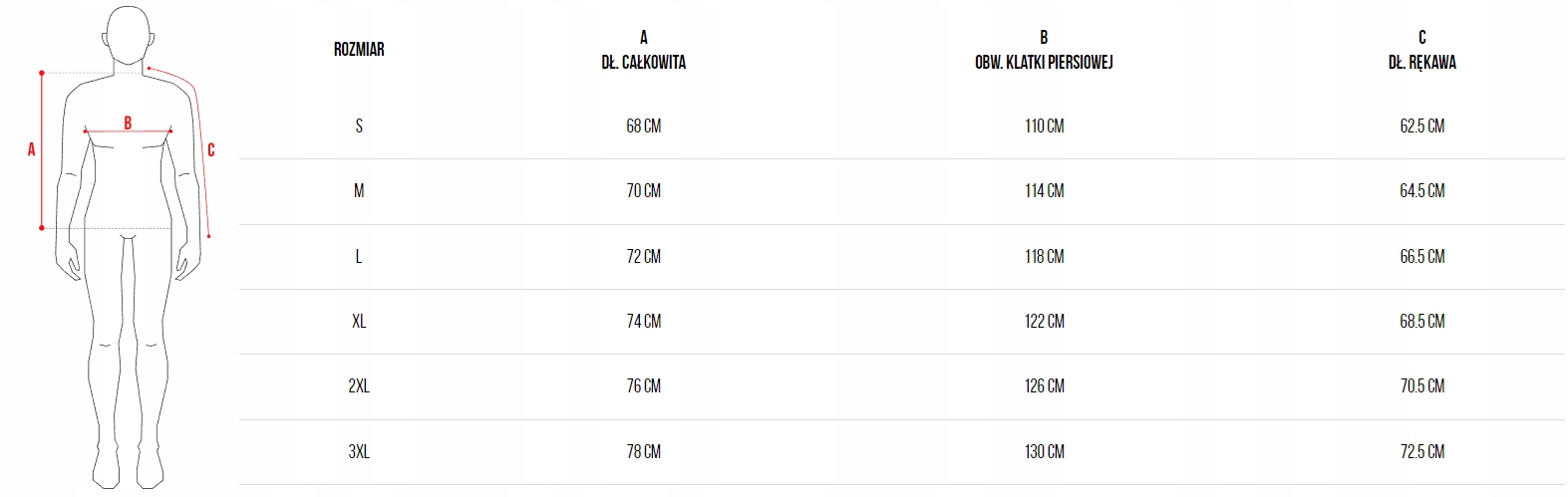Select the size 3XL row label
The height and width of the screenshot is (497, 1568).
pyautogui.click(x=359, y=451)
